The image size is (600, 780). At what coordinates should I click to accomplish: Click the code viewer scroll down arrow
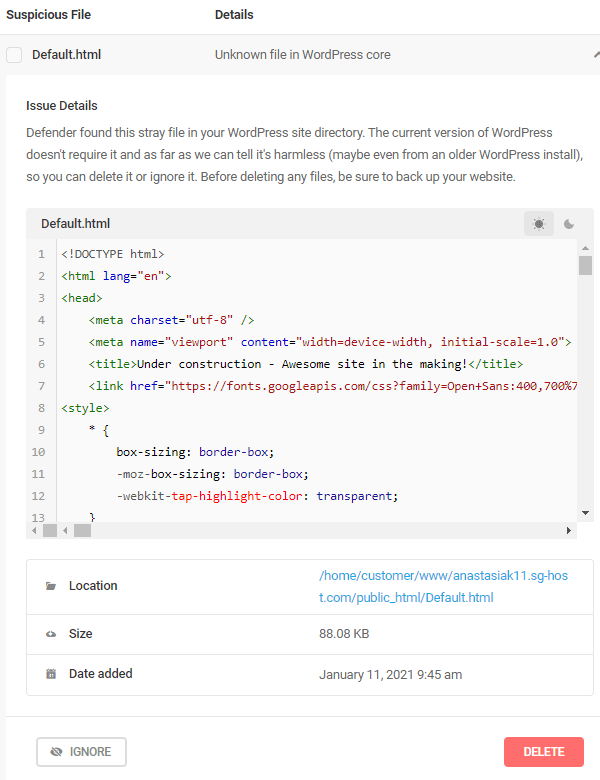coord(586,513)
